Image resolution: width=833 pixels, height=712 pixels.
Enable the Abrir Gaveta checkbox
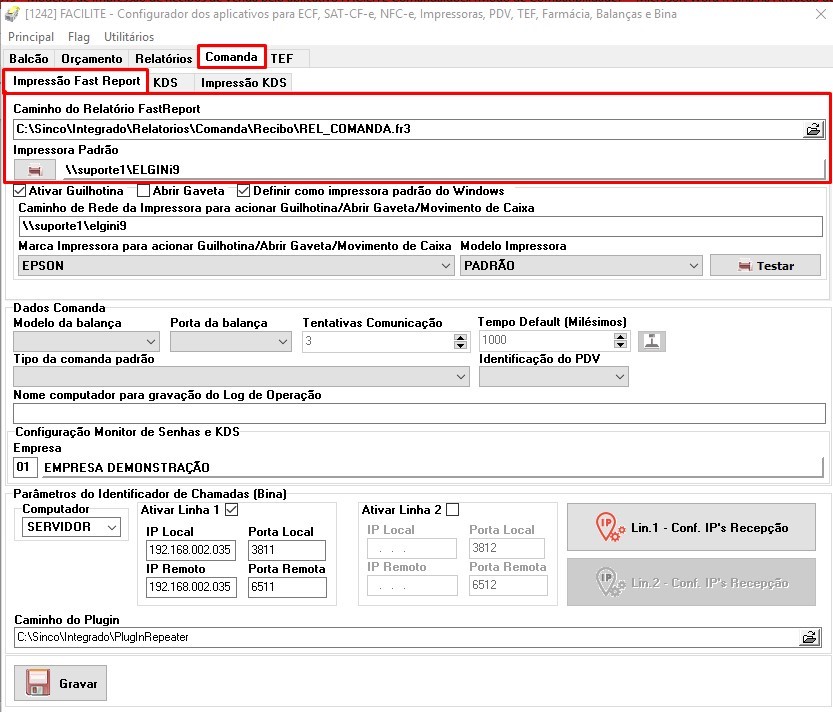(143, 190)
